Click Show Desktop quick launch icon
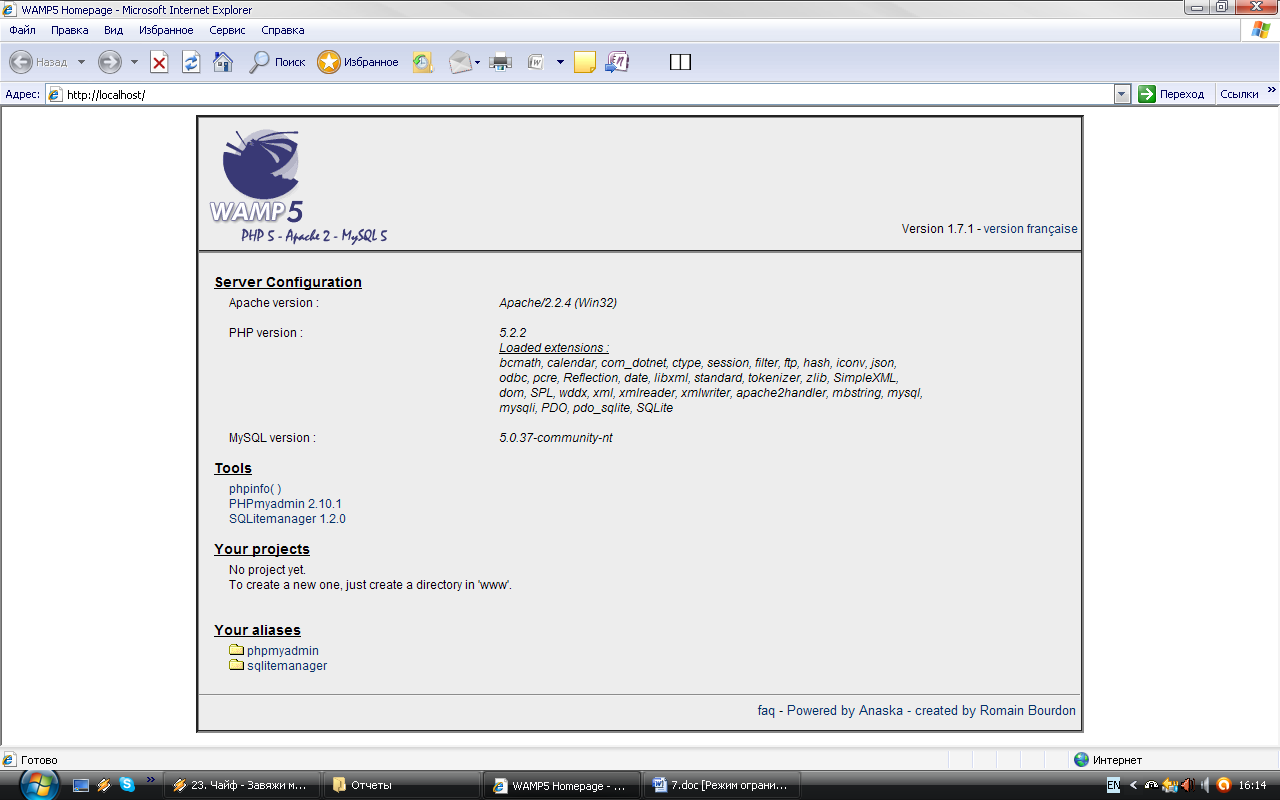Image resolution: width=1280 pixels, height=800 pixels. 82,785
